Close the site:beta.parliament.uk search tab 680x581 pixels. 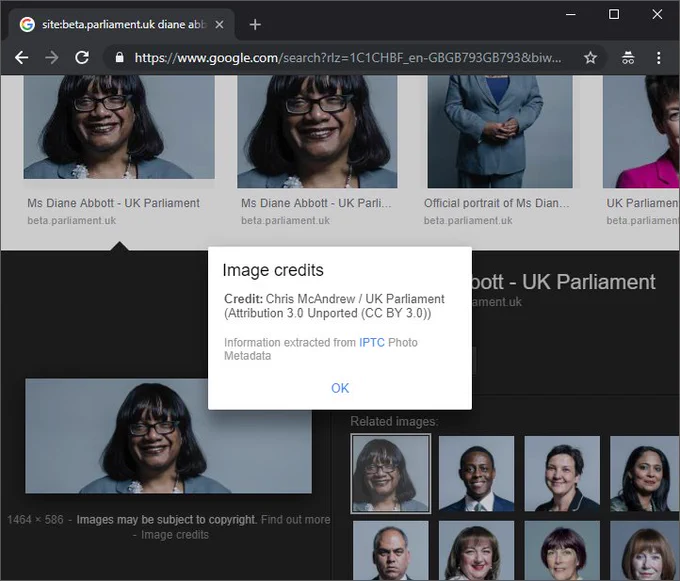[219, 25]
